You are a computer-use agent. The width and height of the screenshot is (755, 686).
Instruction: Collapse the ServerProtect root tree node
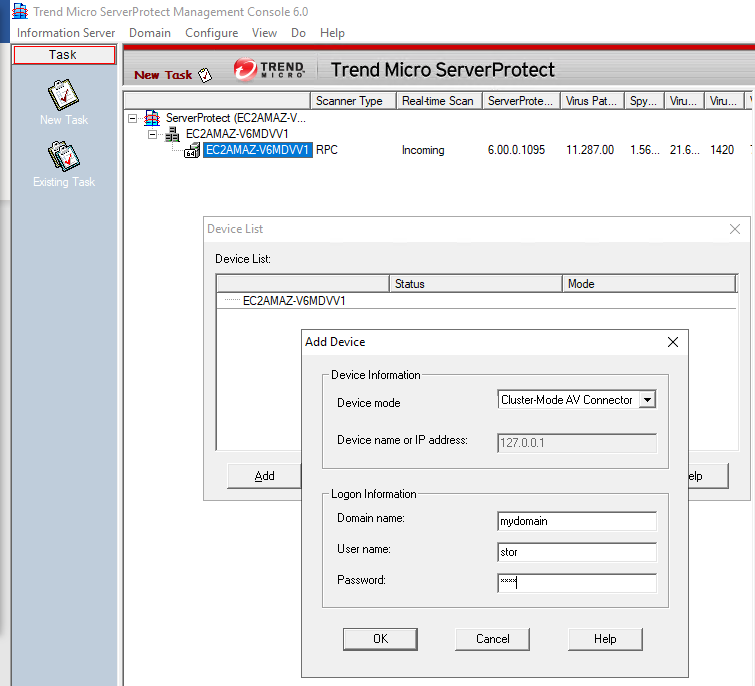132,118
